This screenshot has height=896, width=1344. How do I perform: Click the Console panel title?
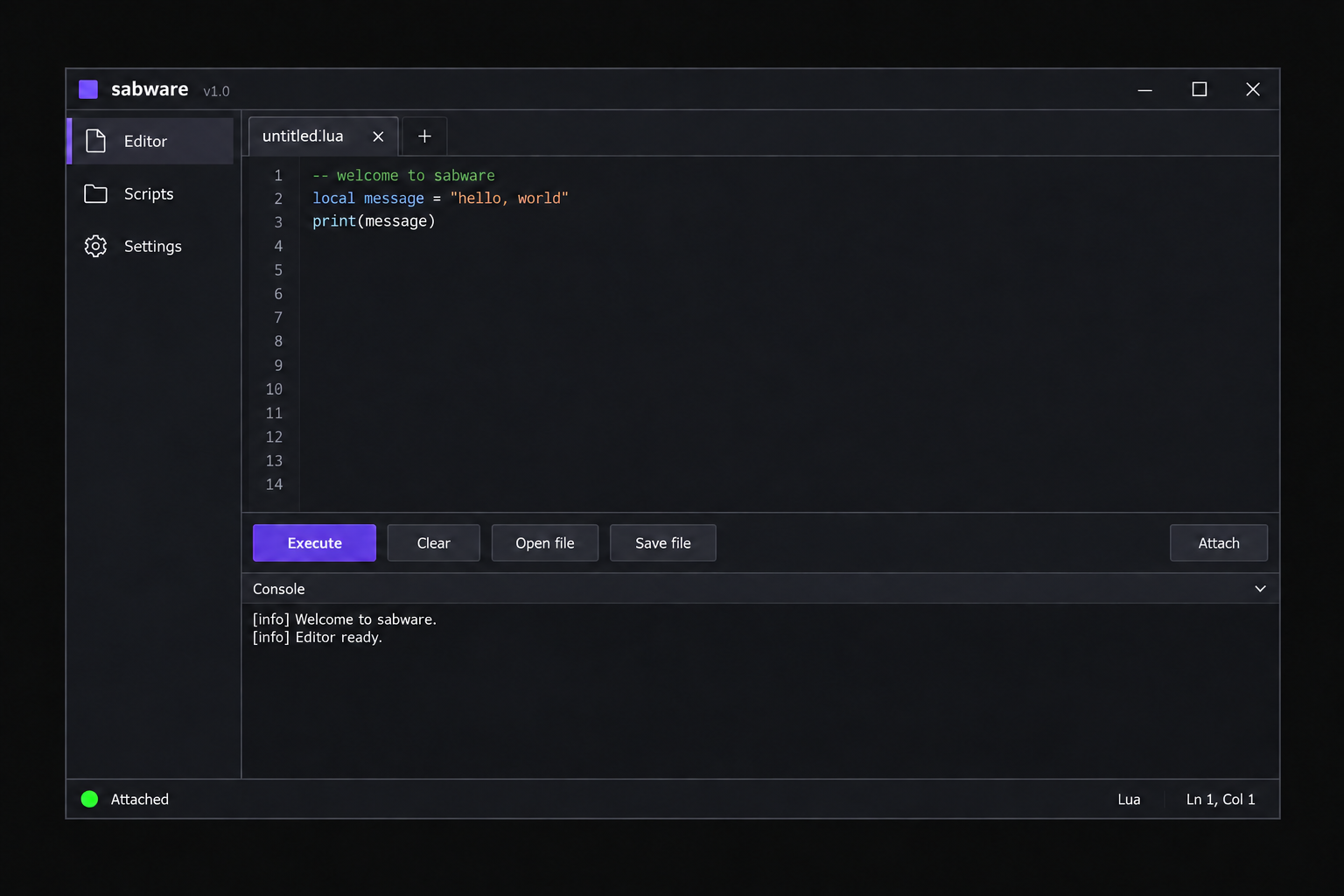point(279,589)
